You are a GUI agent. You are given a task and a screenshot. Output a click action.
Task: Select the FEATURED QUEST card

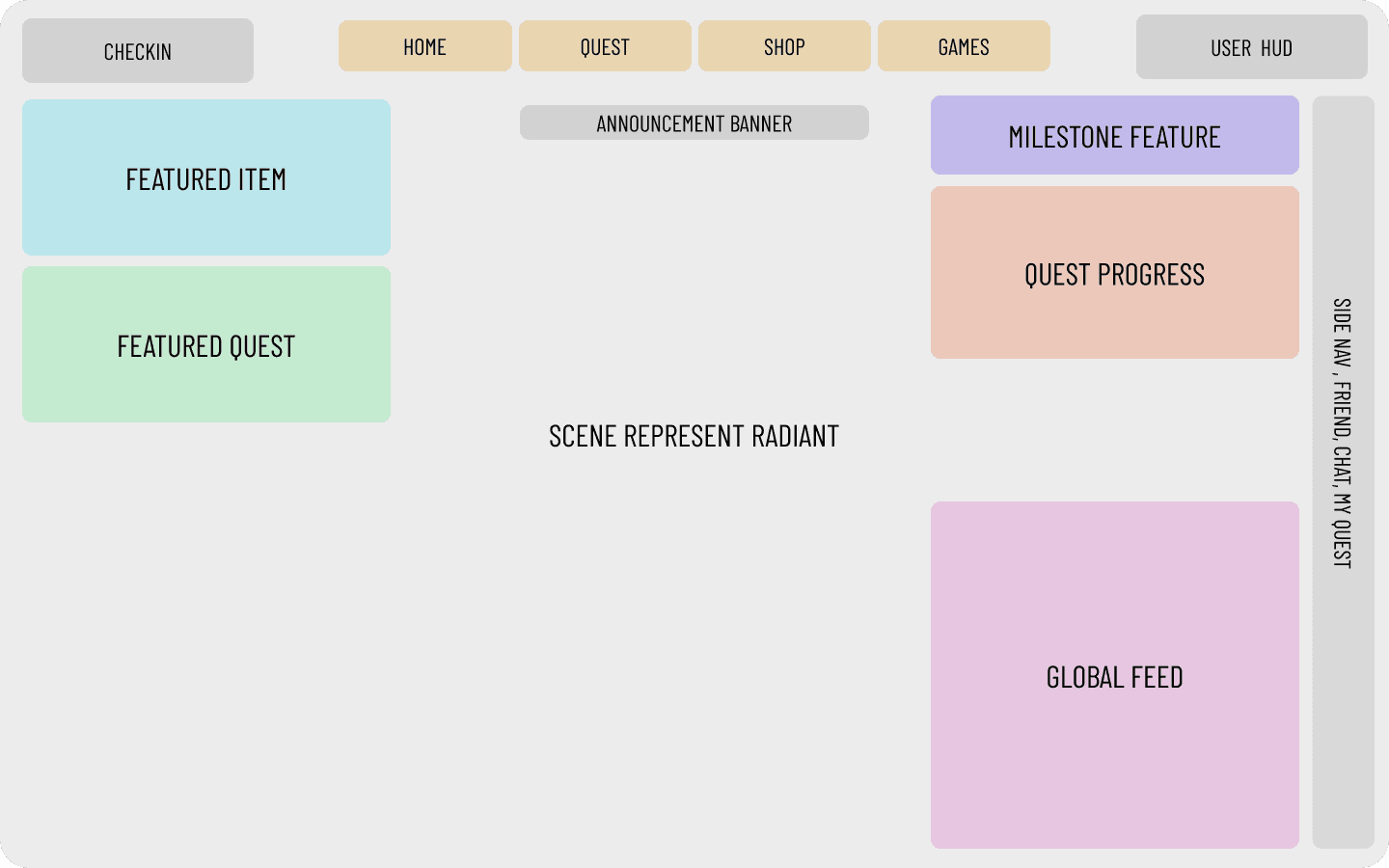(206, 344)
